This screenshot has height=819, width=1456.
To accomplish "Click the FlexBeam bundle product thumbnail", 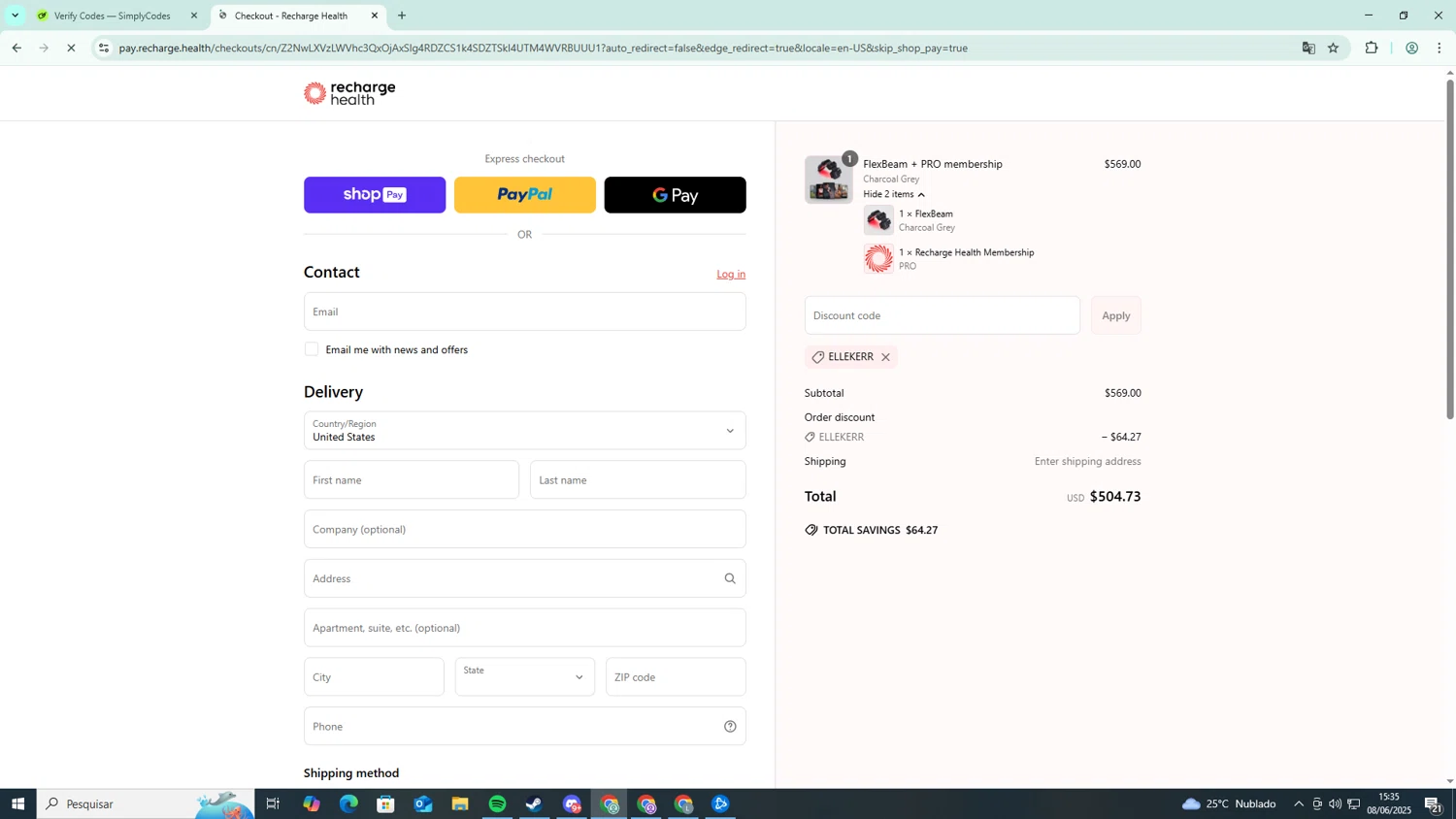I will coord(829,180).
